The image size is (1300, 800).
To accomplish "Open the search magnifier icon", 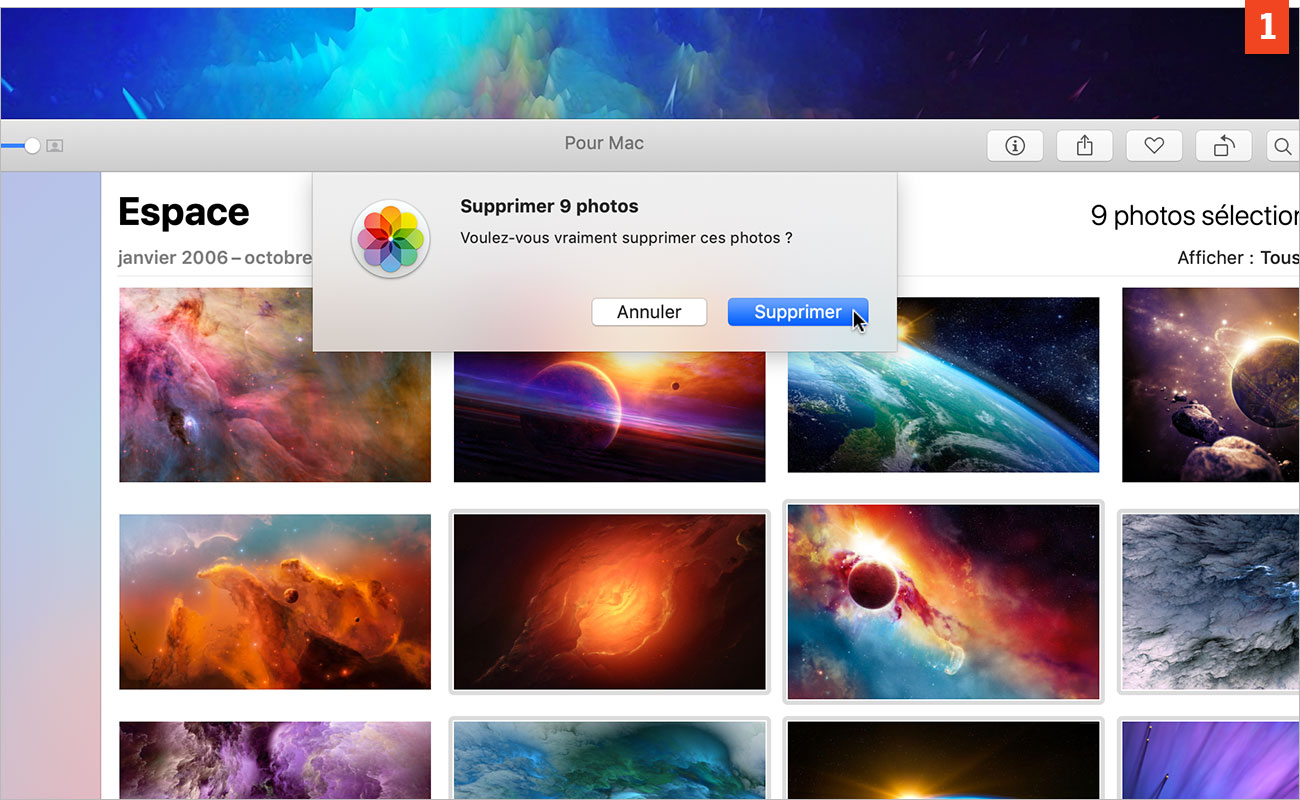I will [1282, 146].
